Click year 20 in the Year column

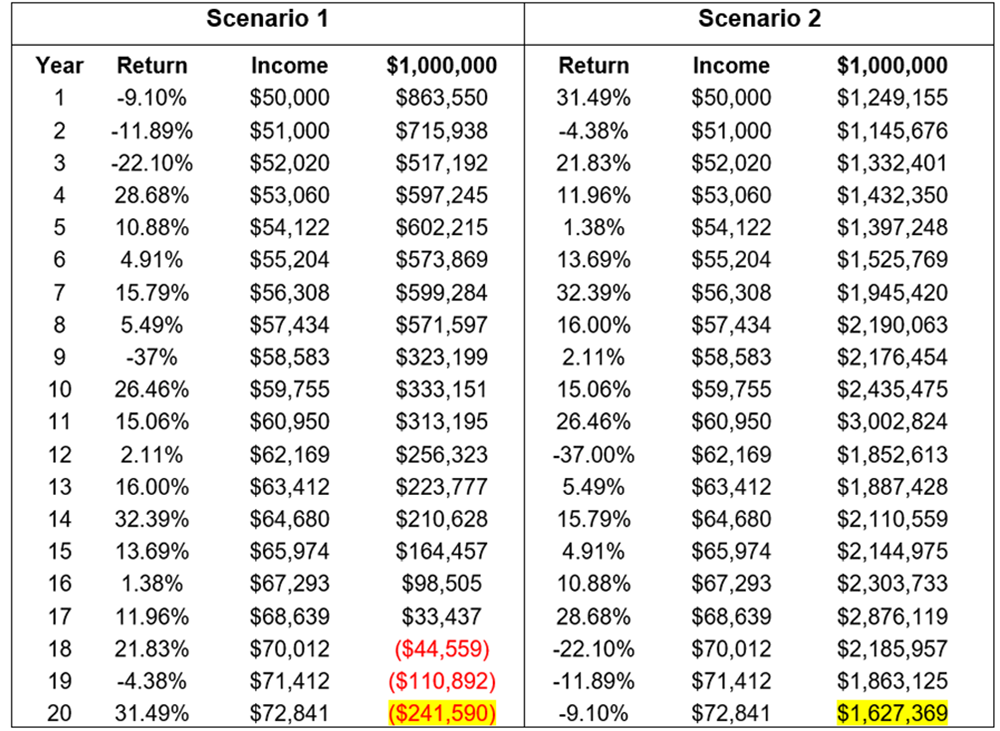[59, 714]
